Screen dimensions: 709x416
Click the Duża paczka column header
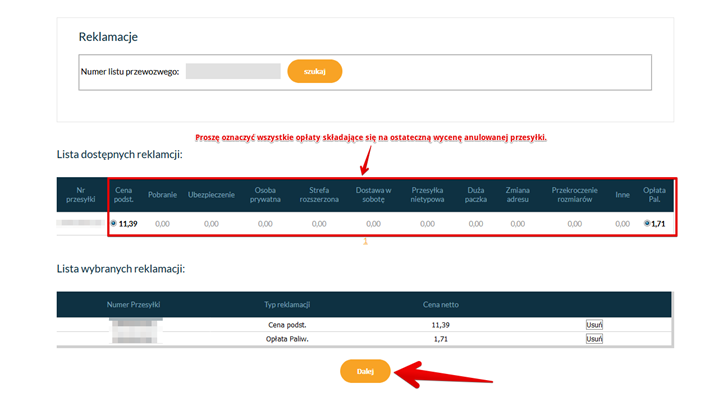tap(478, 194)
